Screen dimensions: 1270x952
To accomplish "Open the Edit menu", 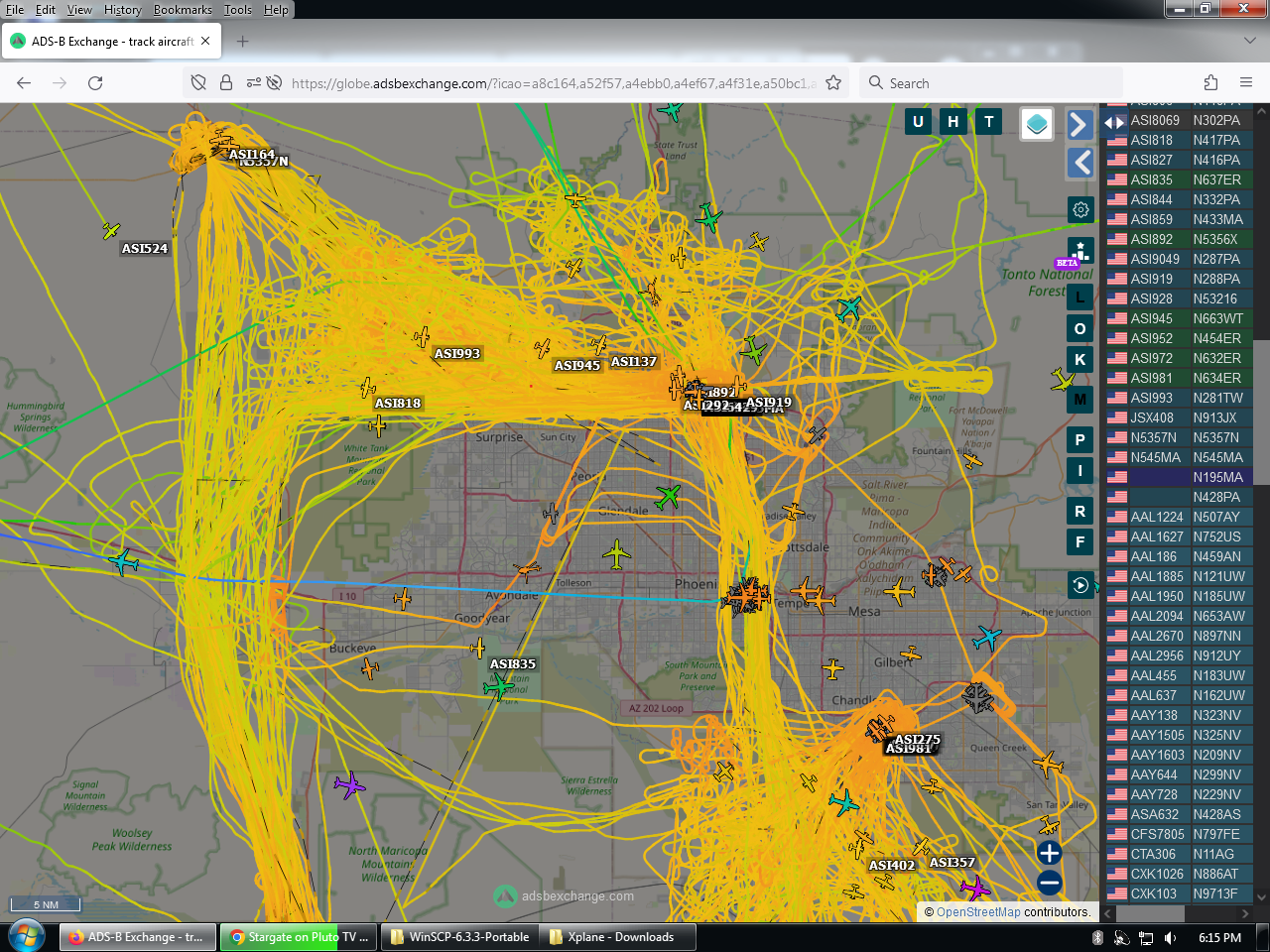I will click(x=46, y=10).
